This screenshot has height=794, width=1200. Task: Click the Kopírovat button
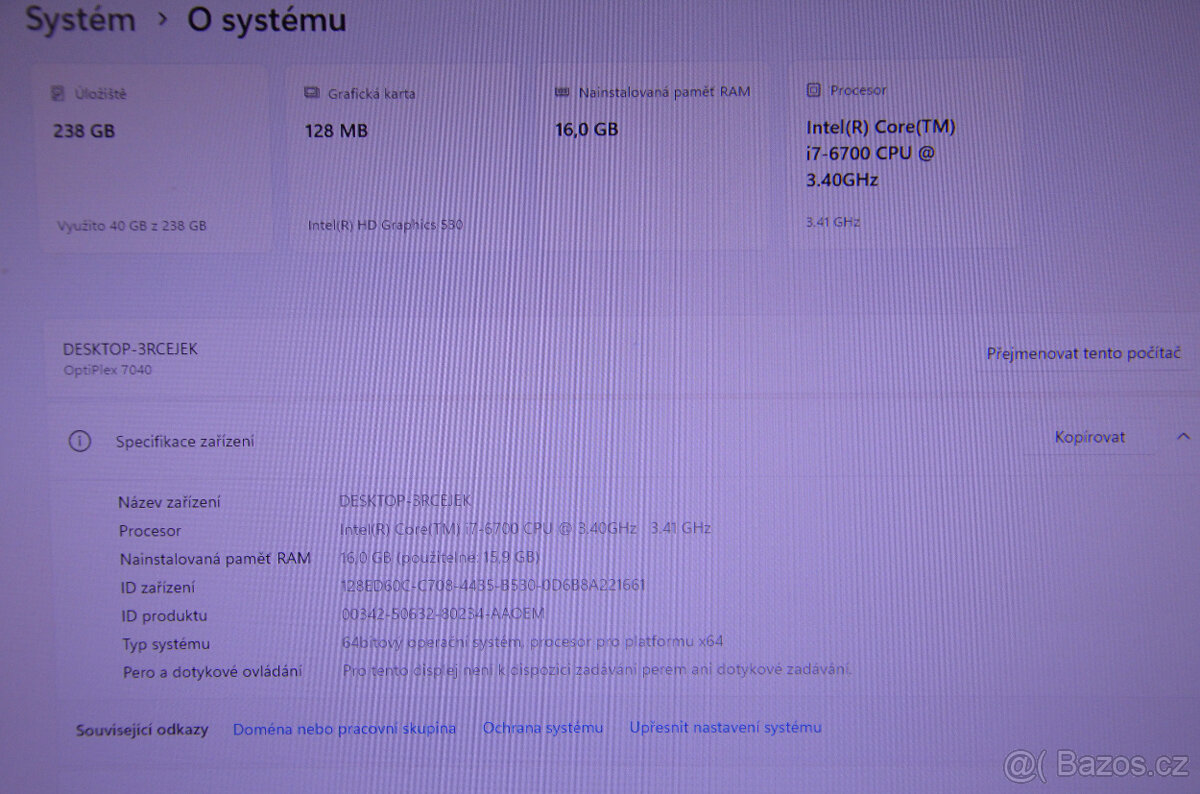[1088, 436]
